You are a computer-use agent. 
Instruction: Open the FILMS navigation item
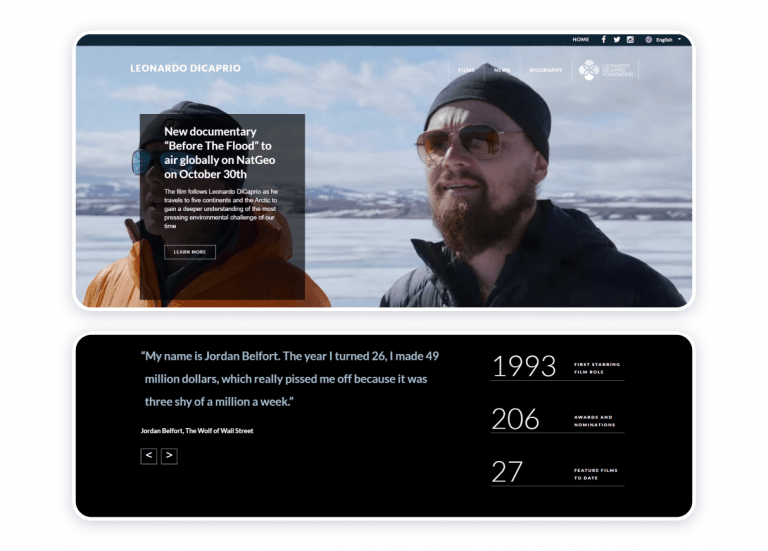466,70
